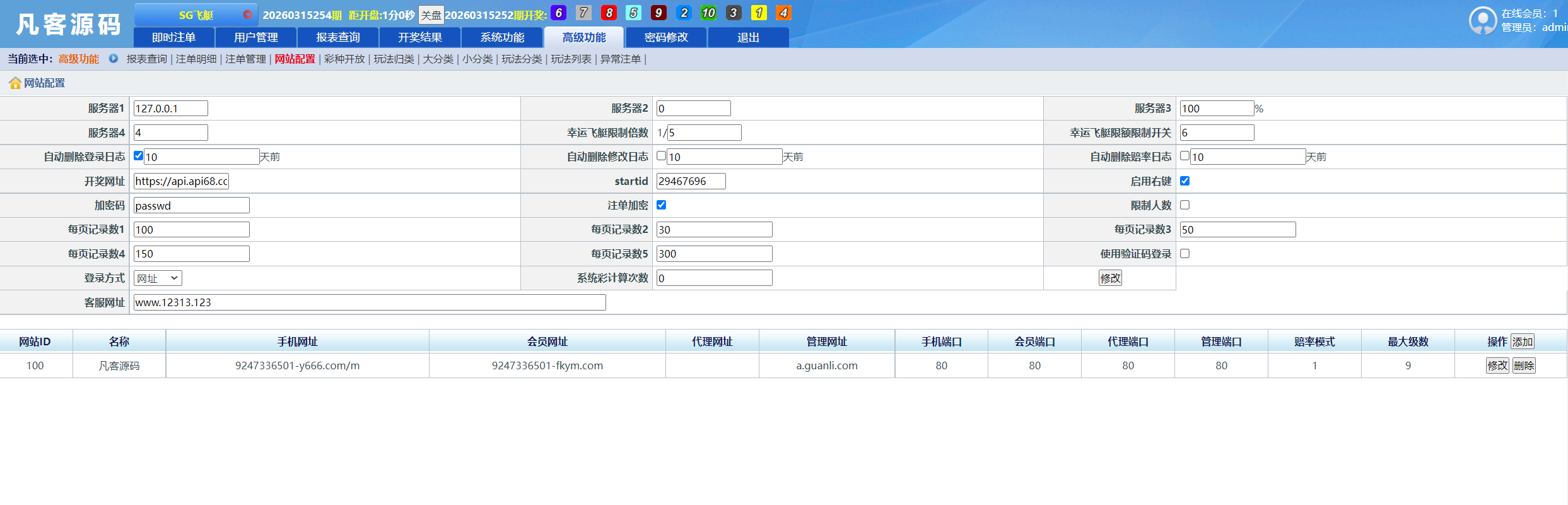Image resolution: width=1568 pixels, height=505 pixels.
Task: Enable 使用验证码登录 checkbox
Action: click(x=1185, y=253)
